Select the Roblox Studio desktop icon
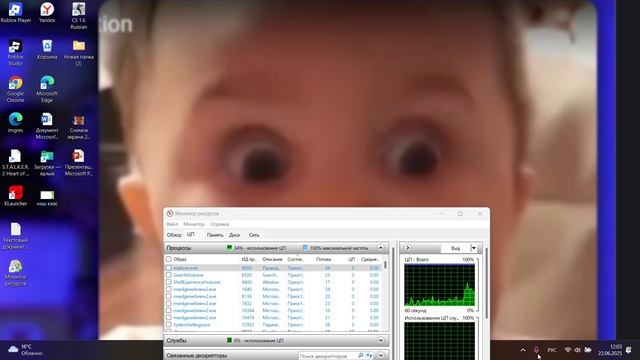The width and height of the screenshot is (640, 360). [16, 52]
